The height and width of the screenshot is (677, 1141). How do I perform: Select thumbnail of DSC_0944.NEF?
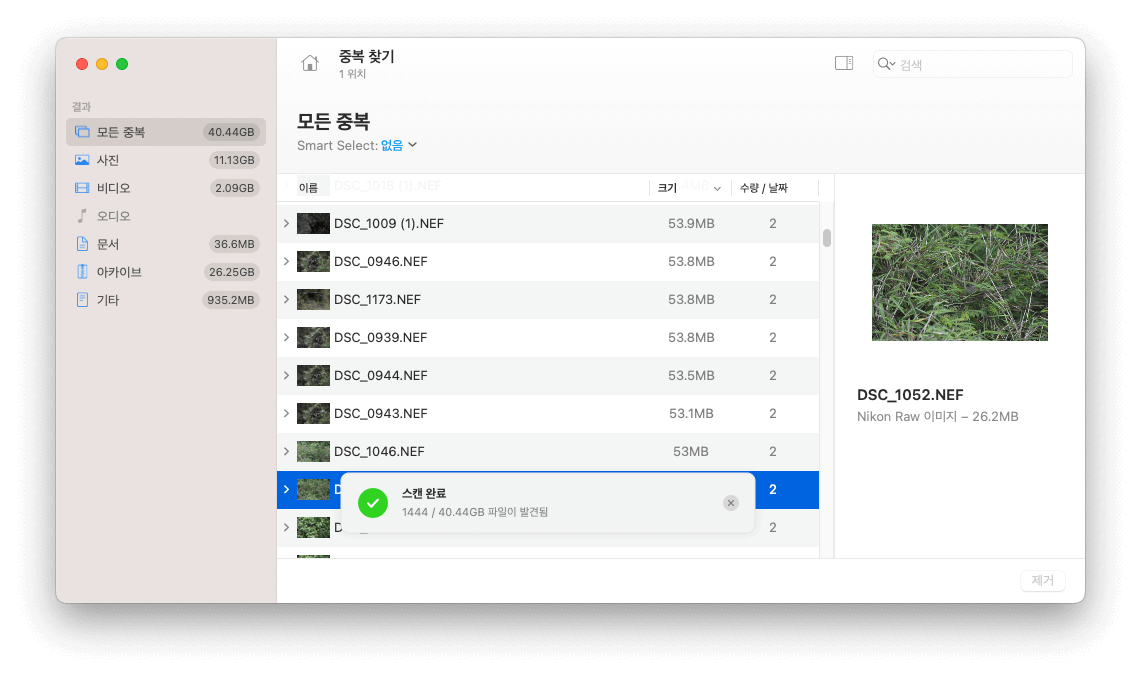click(313, 375)
